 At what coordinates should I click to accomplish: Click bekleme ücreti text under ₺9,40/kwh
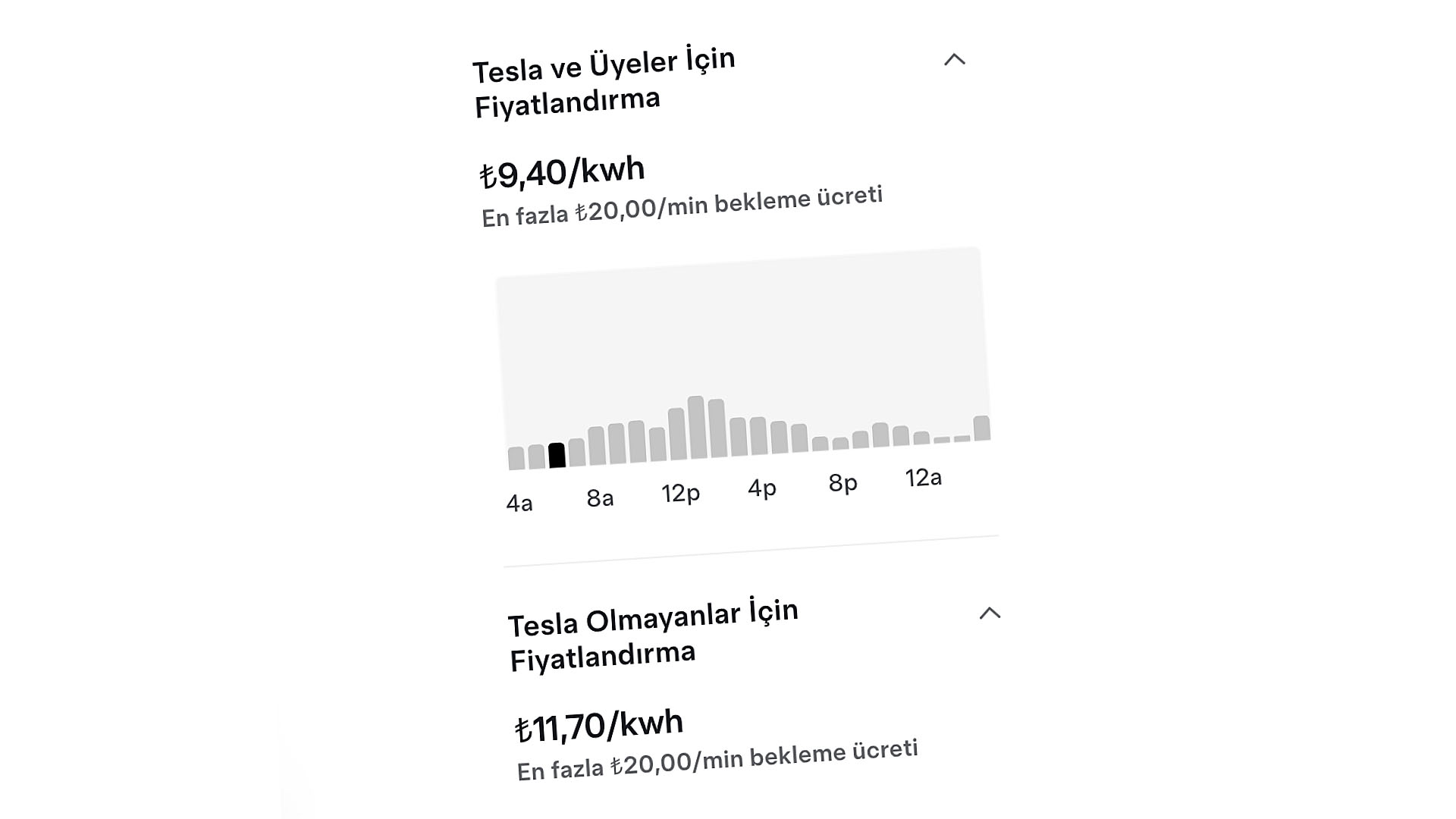(798, 199)
